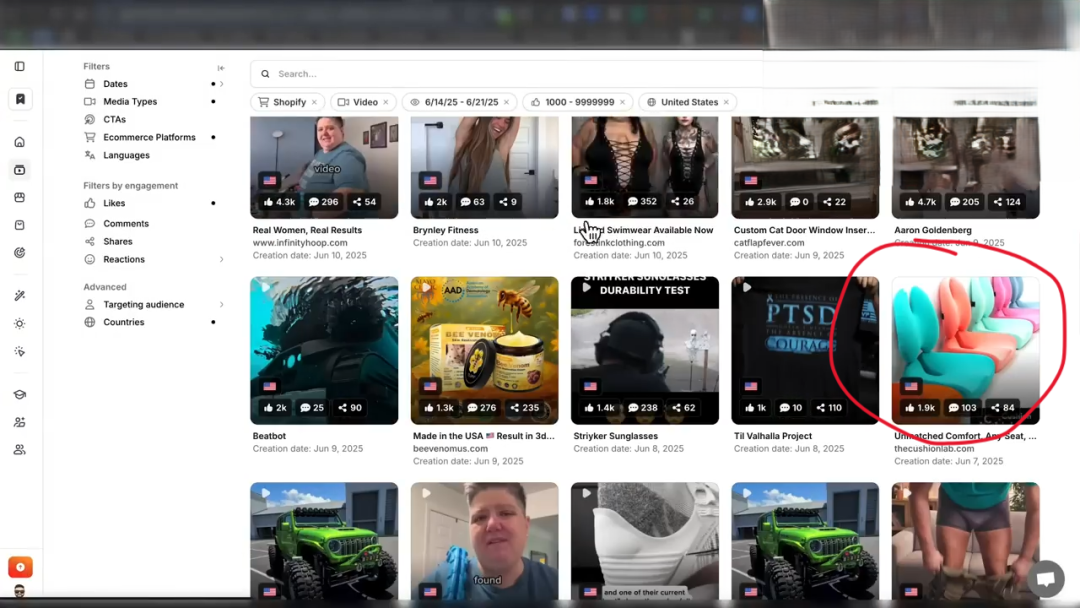1080x608 pixels.
Task: Remove the Video filter chip
Action: (386, 103)
